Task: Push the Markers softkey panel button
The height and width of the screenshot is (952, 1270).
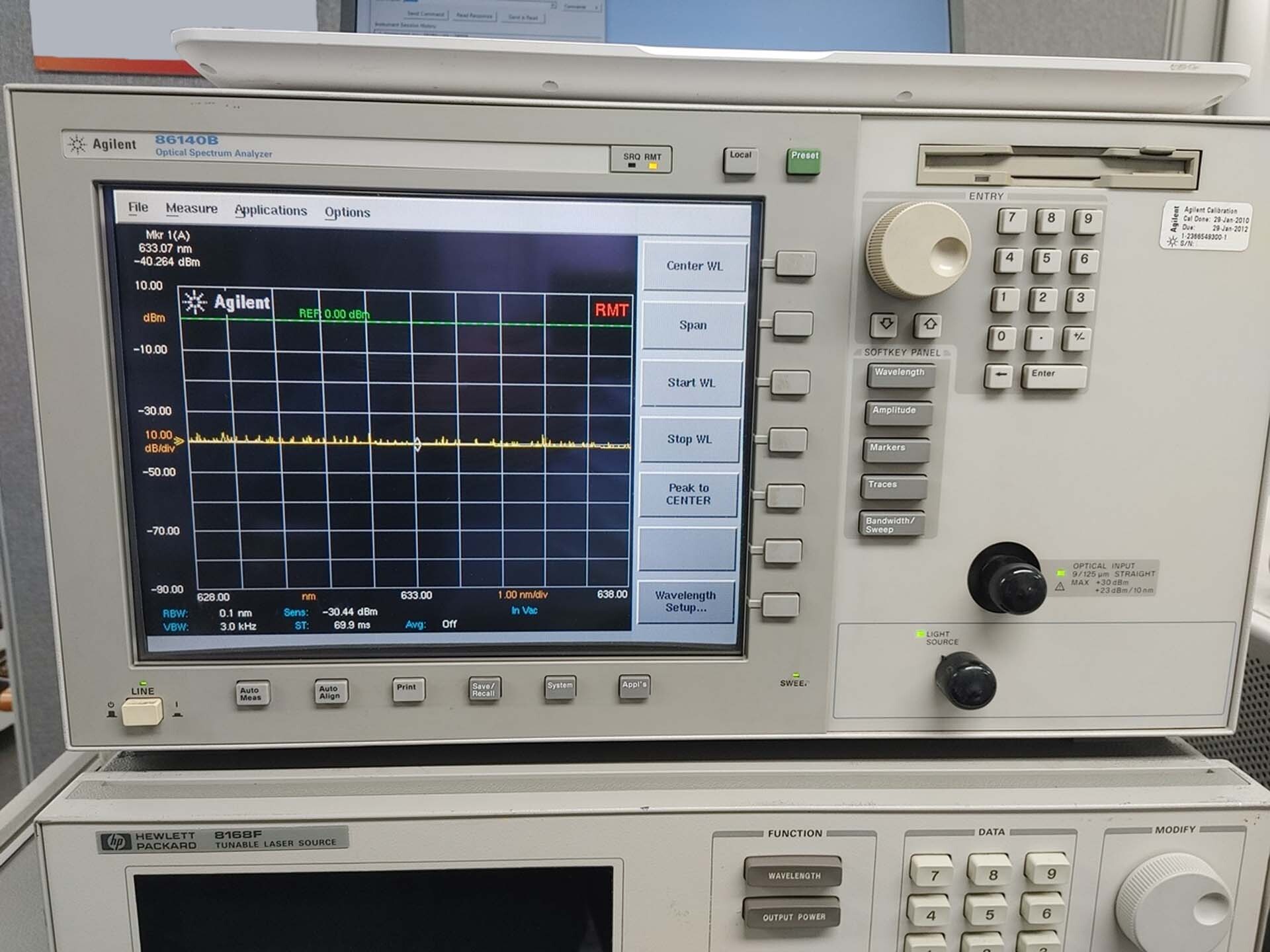Action: click(x=895, y=450)
